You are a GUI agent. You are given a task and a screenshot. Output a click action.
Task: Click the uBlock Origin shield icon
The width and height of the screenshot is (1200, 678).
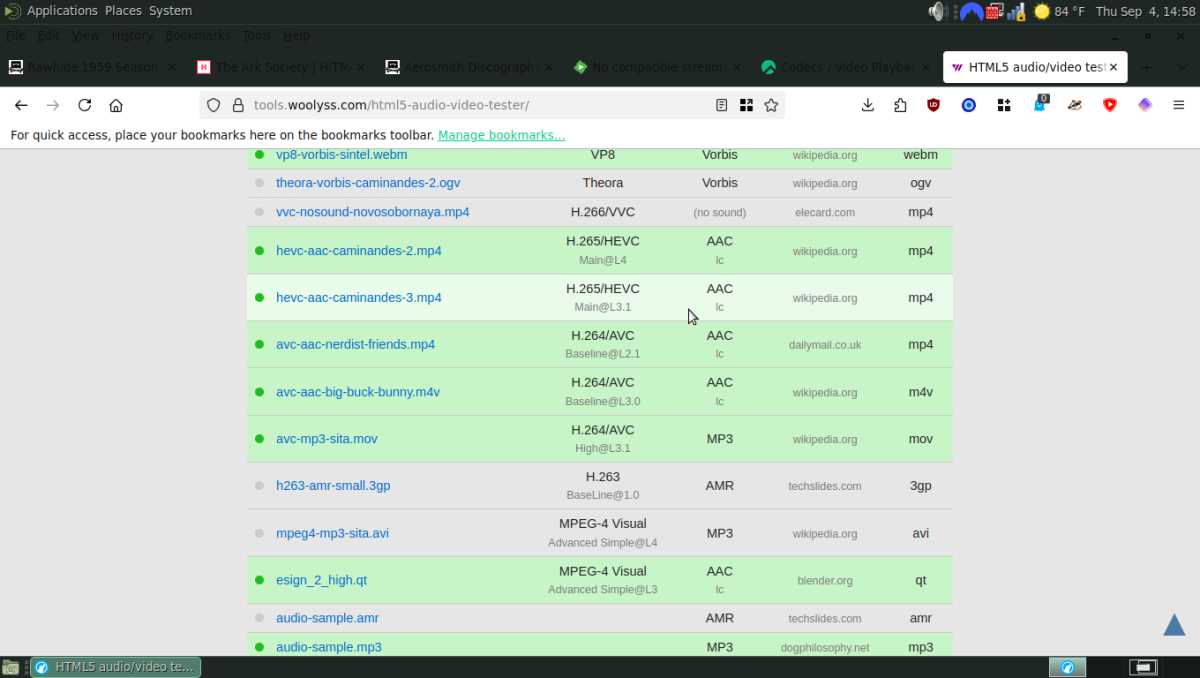[x=933, y=104]
